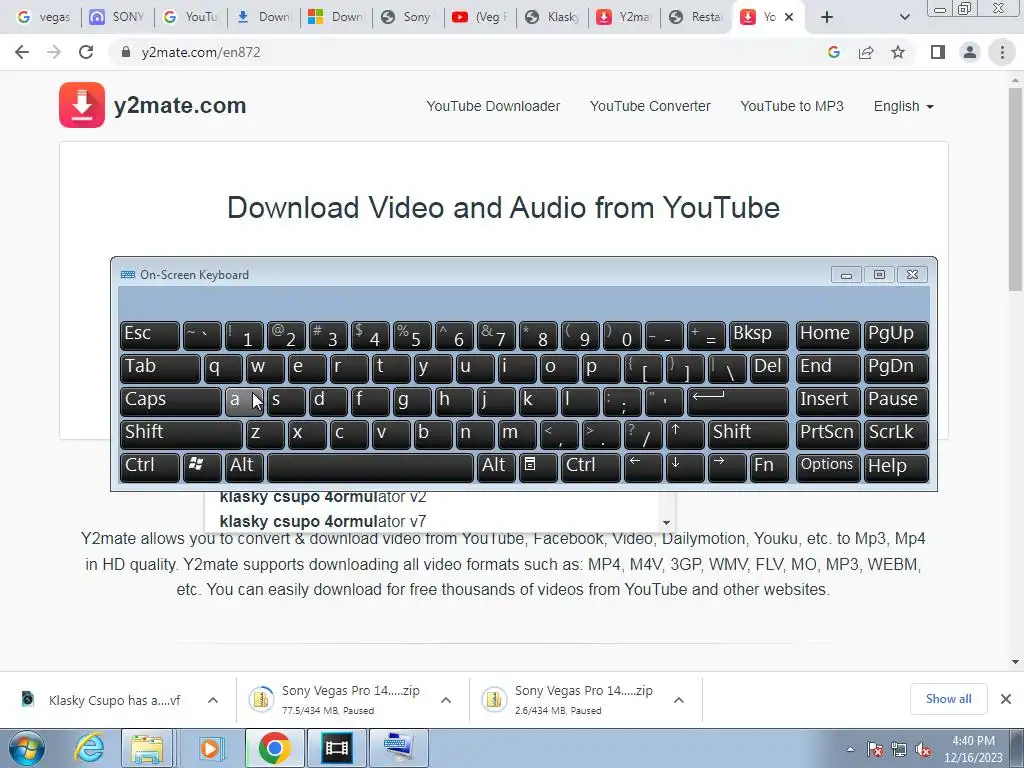Open the Chrome three-dot menu

point(1002,52)
